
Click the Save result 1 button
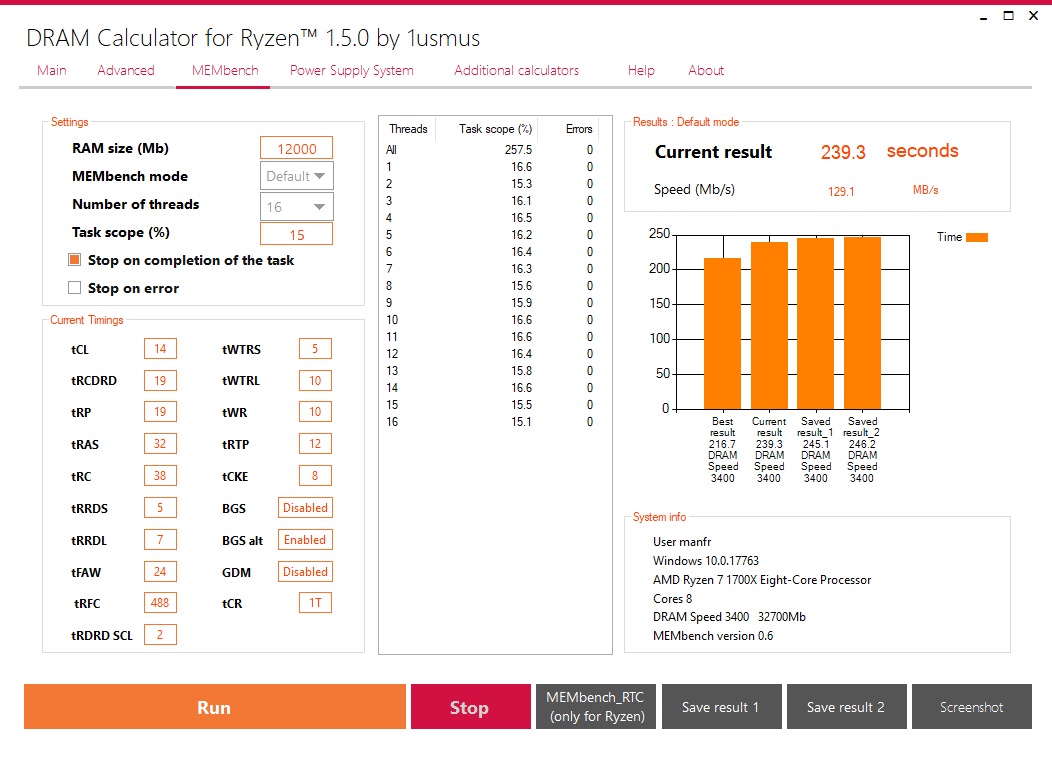tap(722, 707)
